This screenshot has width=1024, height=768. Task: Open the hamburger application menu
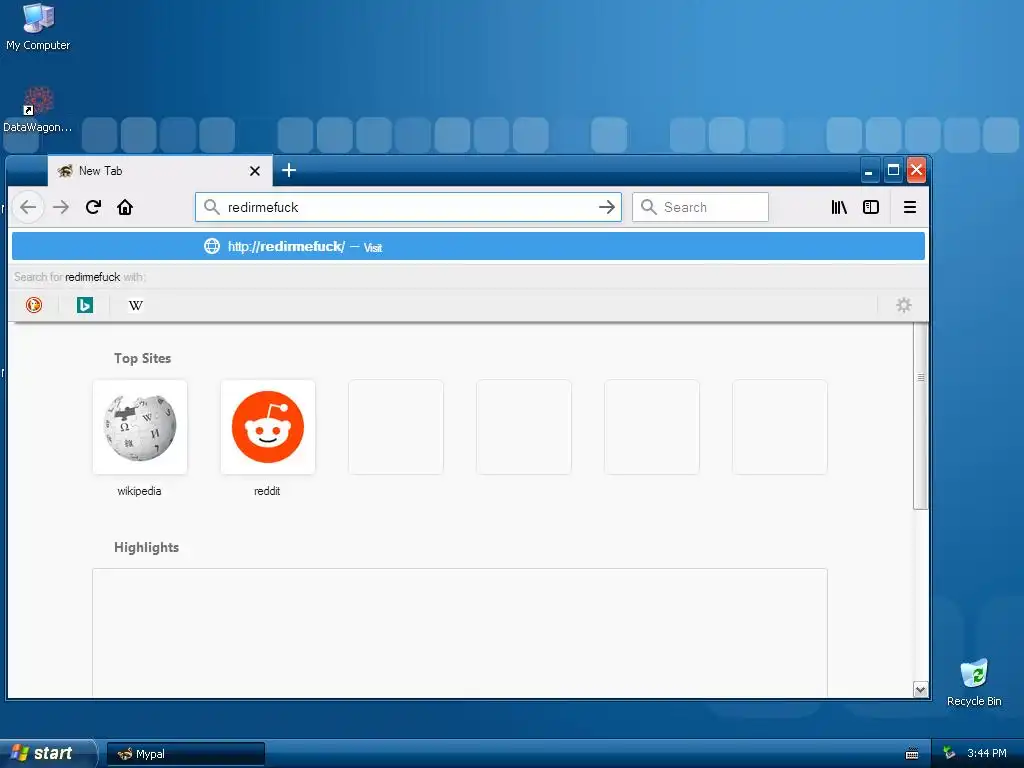point(909,207)
